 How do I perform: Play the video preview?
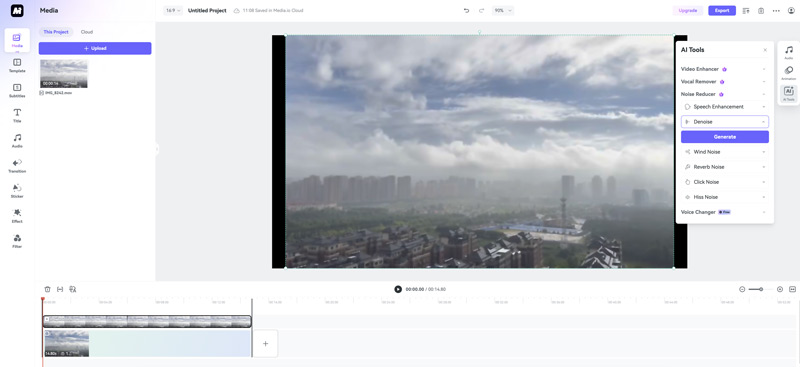398,289
